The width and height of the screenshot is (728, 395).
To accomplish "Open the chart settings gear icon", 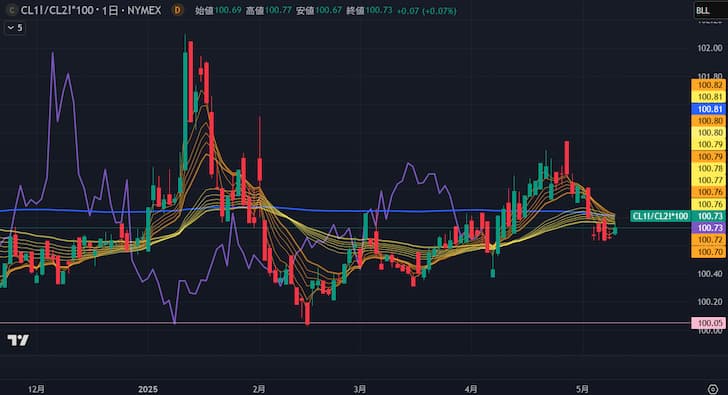I will point(713,389).
